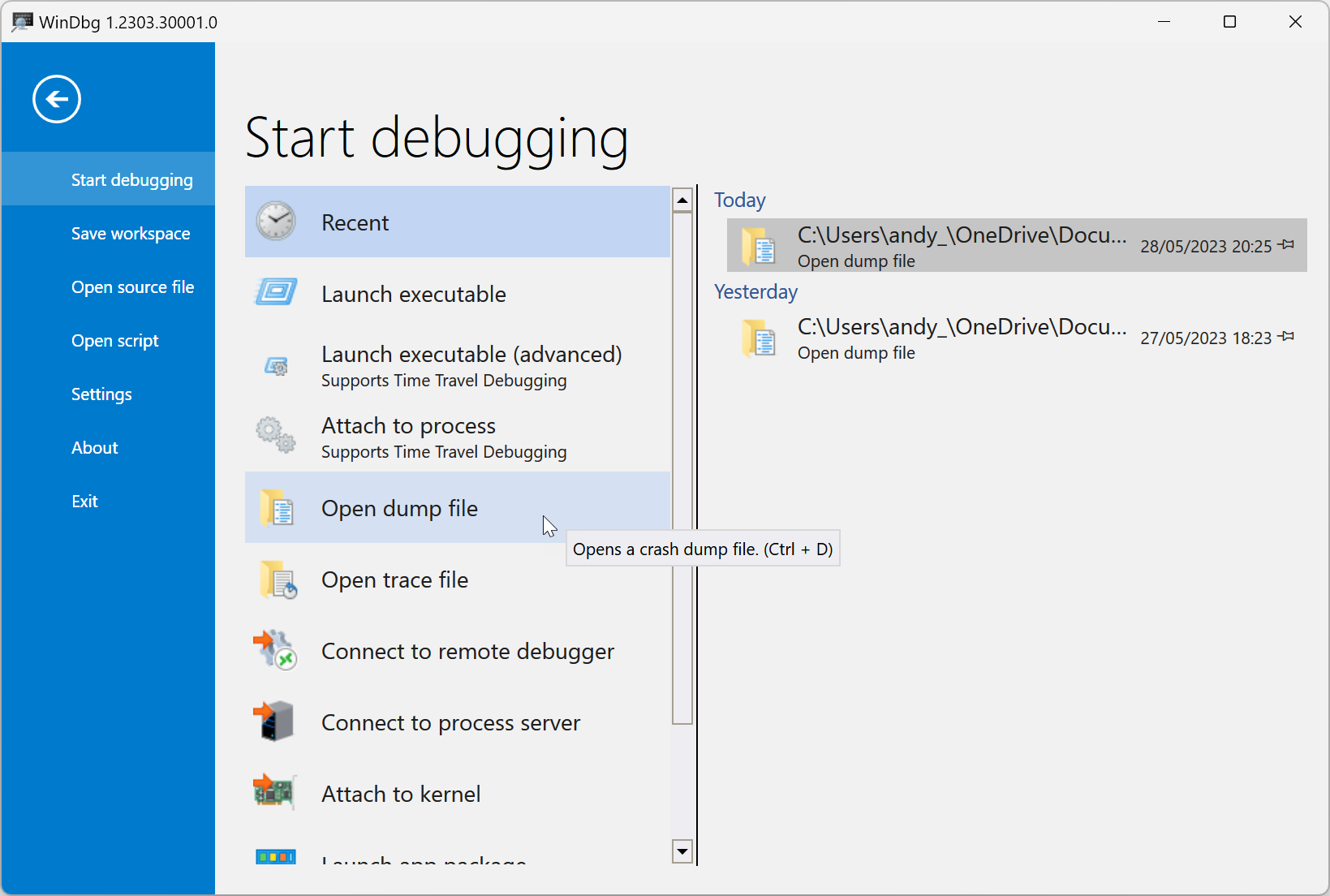The height and width of the screenshot is (896, 1330).
Task: Click the Recent clock icon
Action: 276,221
